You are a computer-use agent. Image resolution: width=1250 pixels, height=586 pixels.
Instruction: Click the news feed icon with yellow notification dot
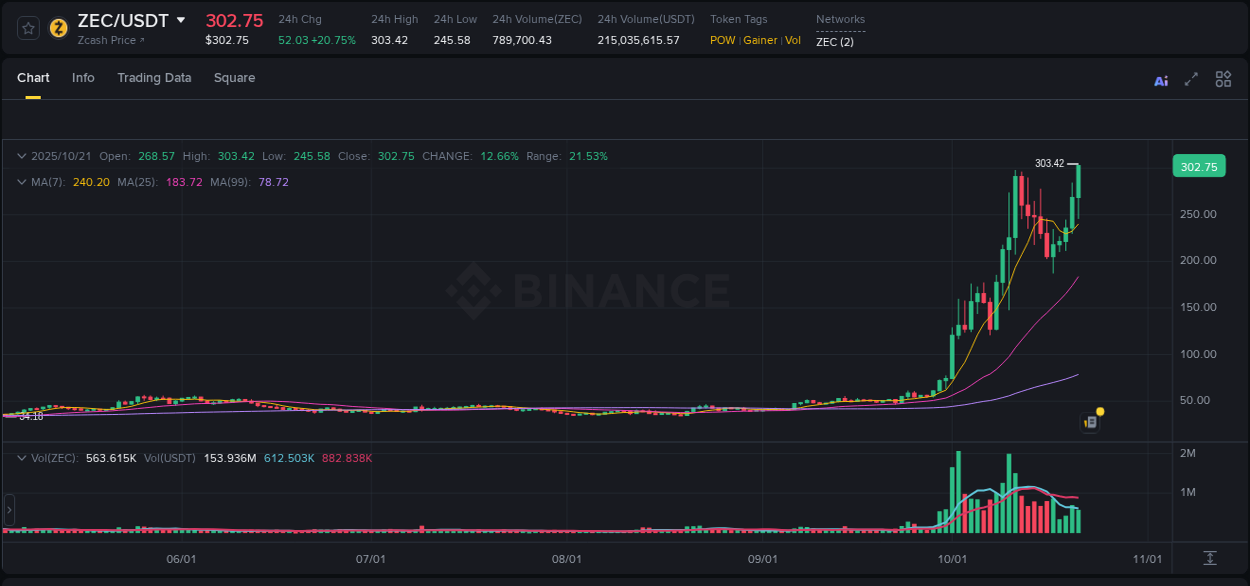pyautogui.click(x=1090, y=421)
